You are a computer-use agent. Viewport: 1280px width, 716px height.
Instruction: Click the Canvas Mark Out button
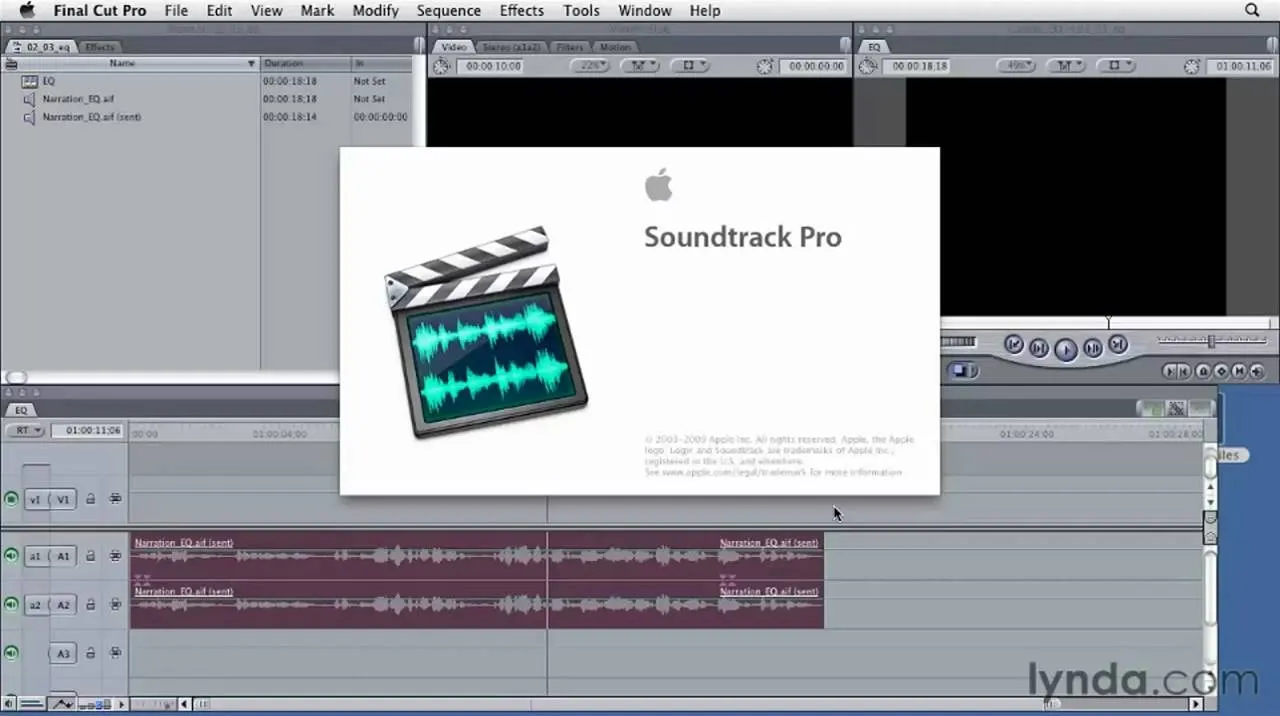tap(1186, 371)
